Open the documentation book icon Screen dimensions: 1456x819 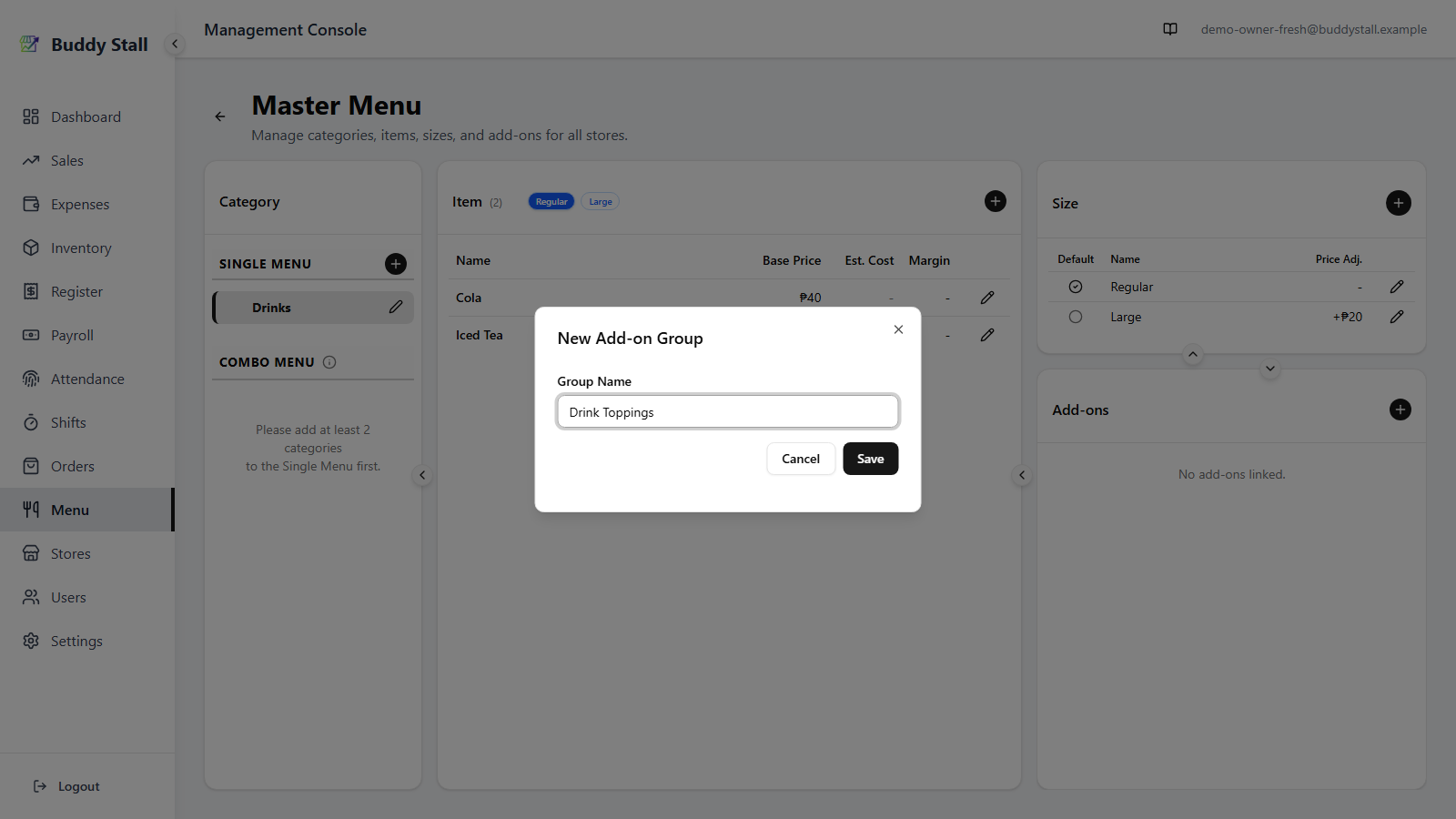click(x=1170, y=29)
